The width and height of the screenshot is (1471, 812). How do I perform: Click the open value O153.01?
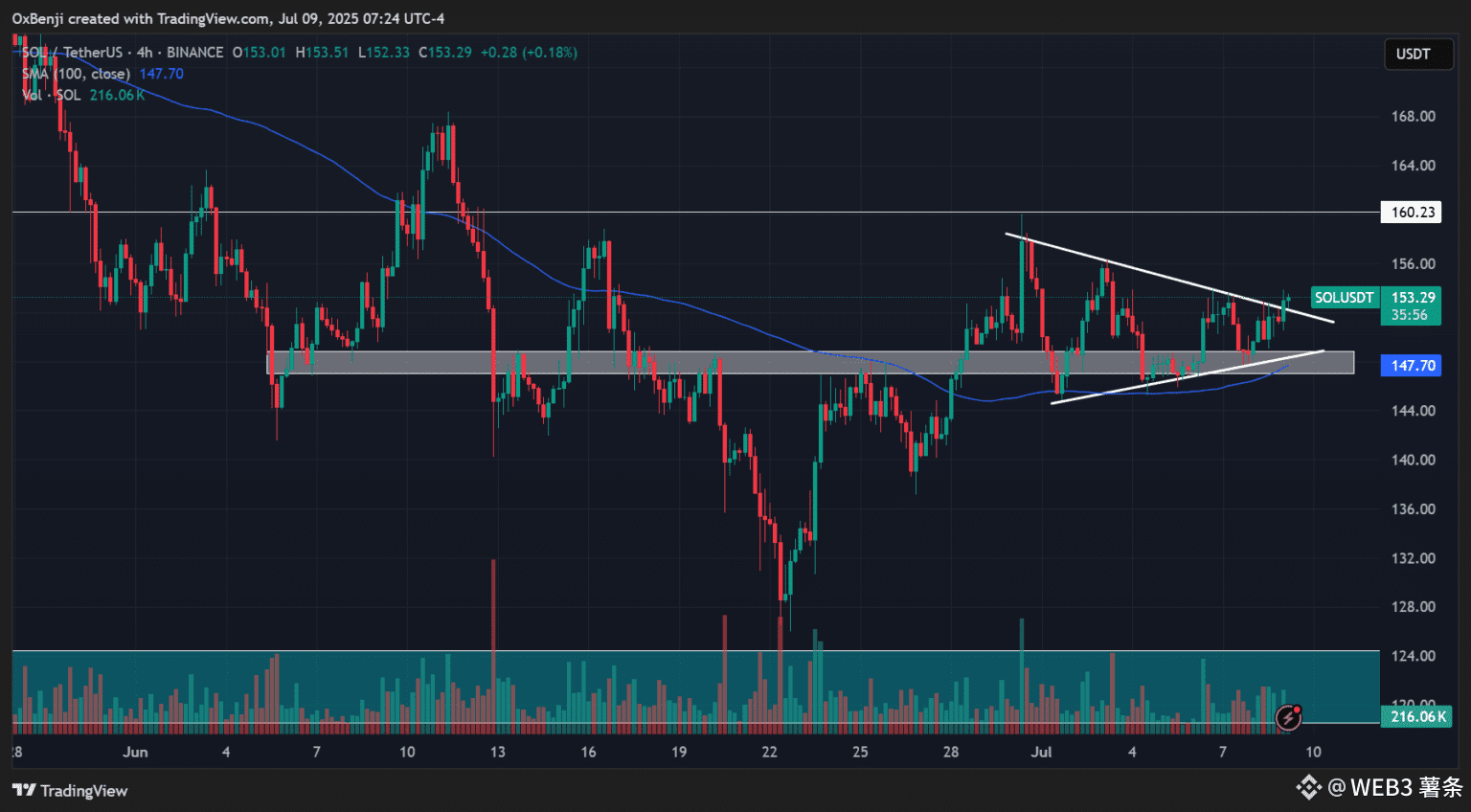pos(259,53)
